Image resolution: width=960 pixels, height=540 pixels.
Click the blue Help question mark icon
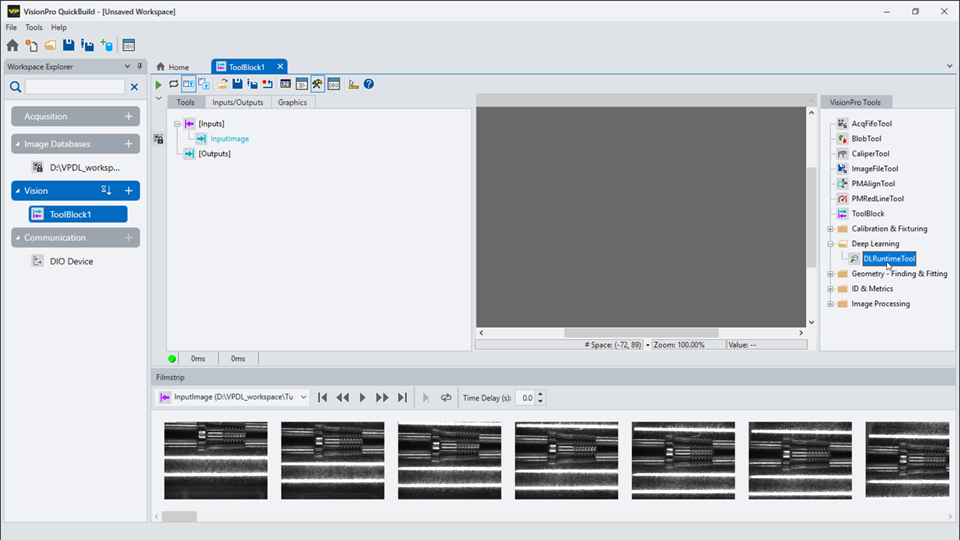(369, 85)
